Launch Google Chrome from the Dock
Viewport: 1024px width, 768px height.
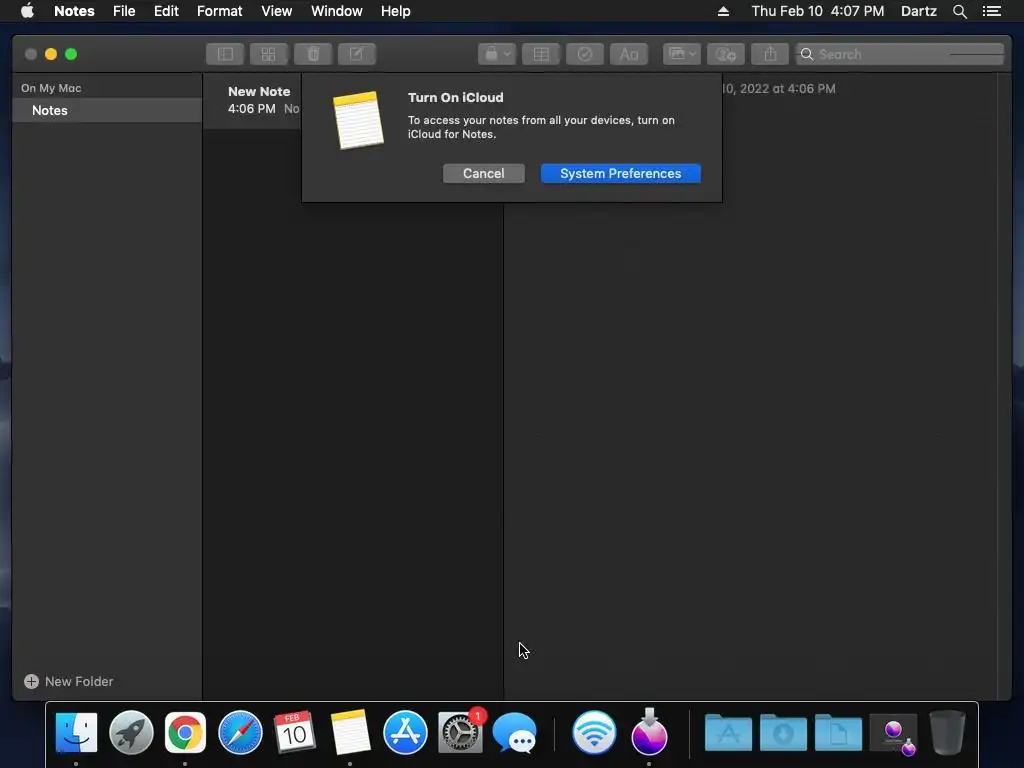[x=185, y=733]
